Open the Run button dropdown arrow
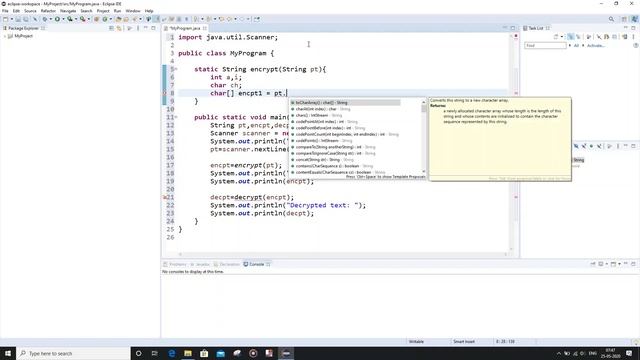Viewport: 640px width, 360px height. click(63, 19)
